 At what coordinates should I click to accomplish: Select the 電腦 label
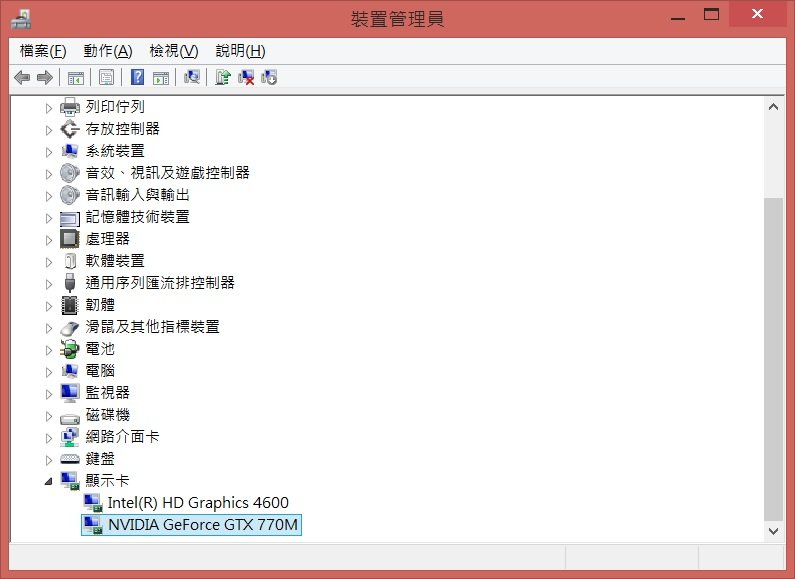pos(100,370)
